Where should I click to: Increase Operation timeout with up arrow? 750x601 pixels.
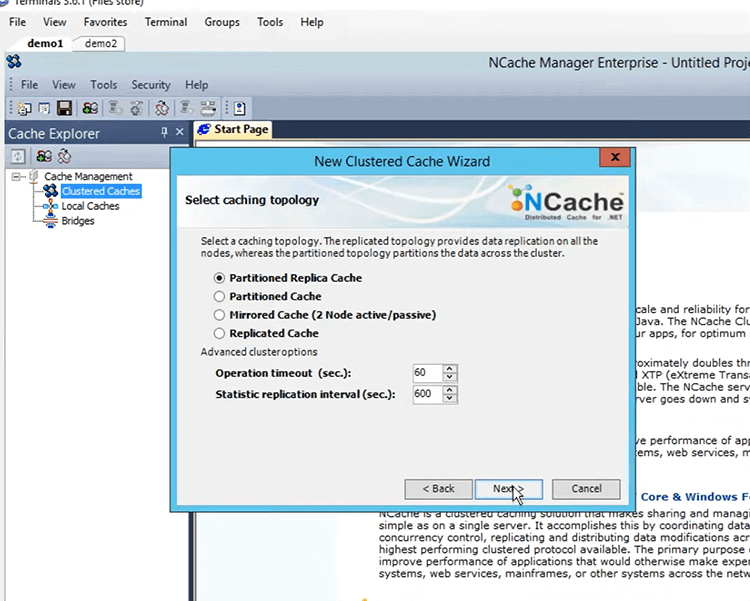[x=450, y=368]
